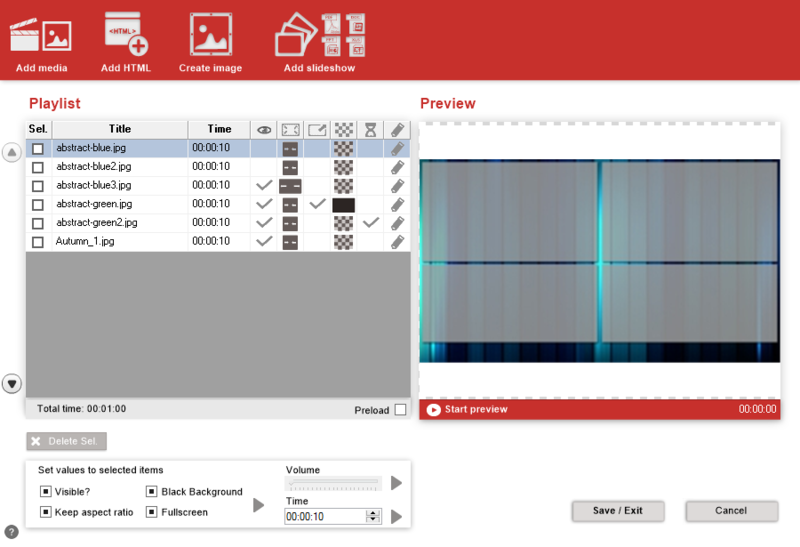The width and height of the screenshot is (800, 547).
Task: Click the aspect ratio column header
Action: 290,130
